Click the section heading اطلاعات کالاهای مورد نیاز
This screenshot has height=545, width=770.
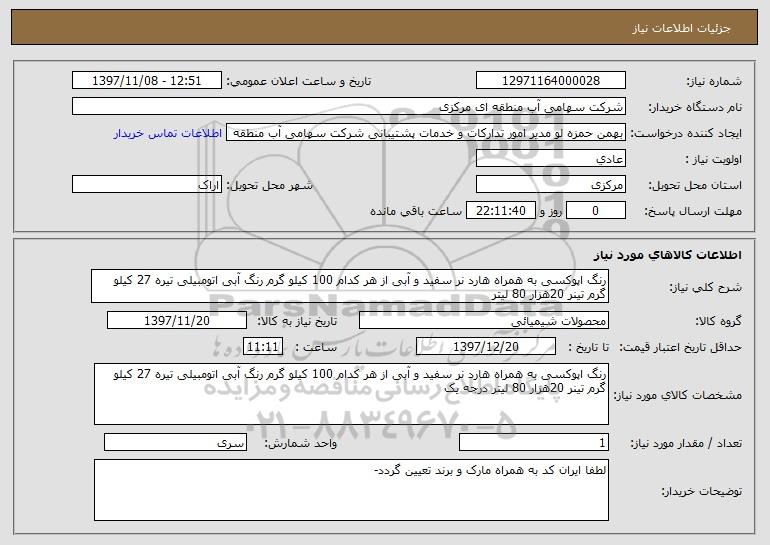pyautogui.click(x=667, y=255)
